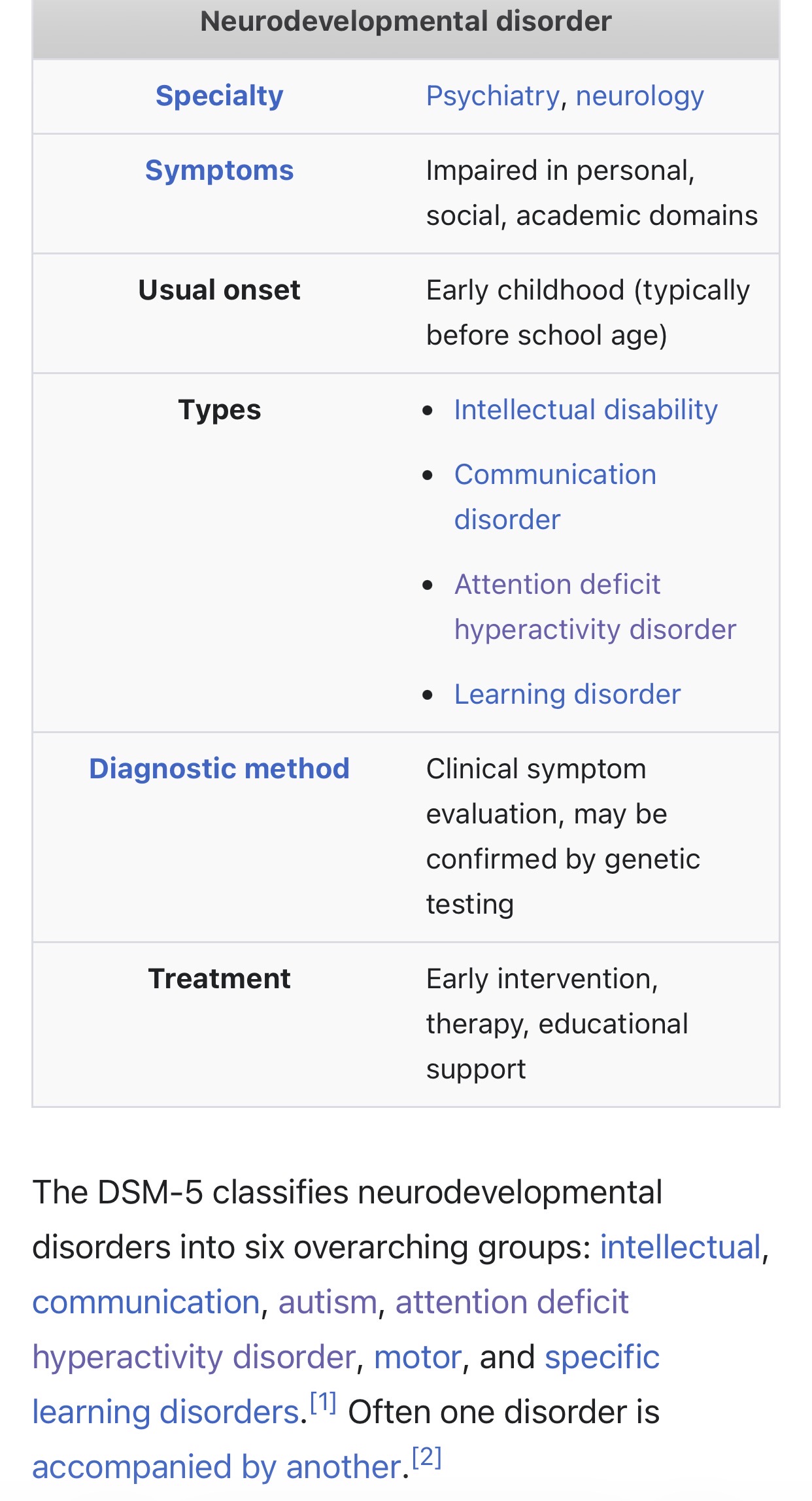This screenshot has height=1501, width=812.
Task: Open the neurology link
Action: point(639,96)
